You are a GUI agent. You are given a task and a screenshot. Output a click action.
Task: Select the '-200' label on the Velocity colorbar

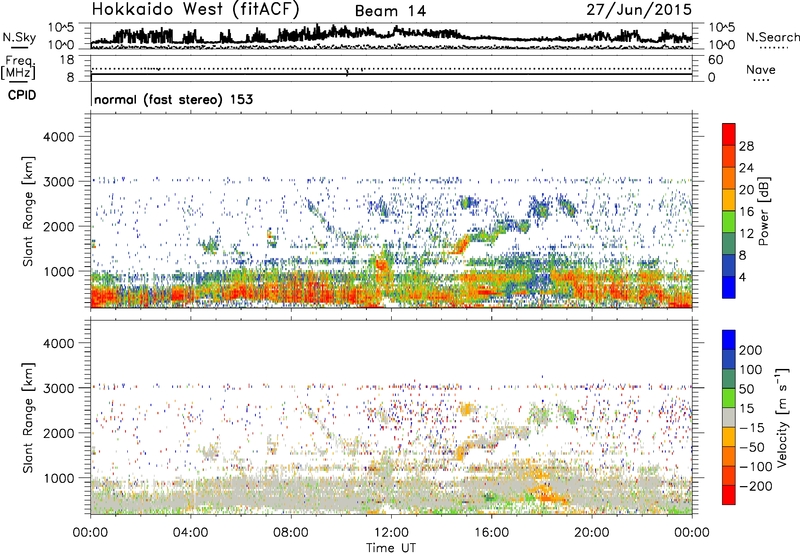tap(756, 486)
